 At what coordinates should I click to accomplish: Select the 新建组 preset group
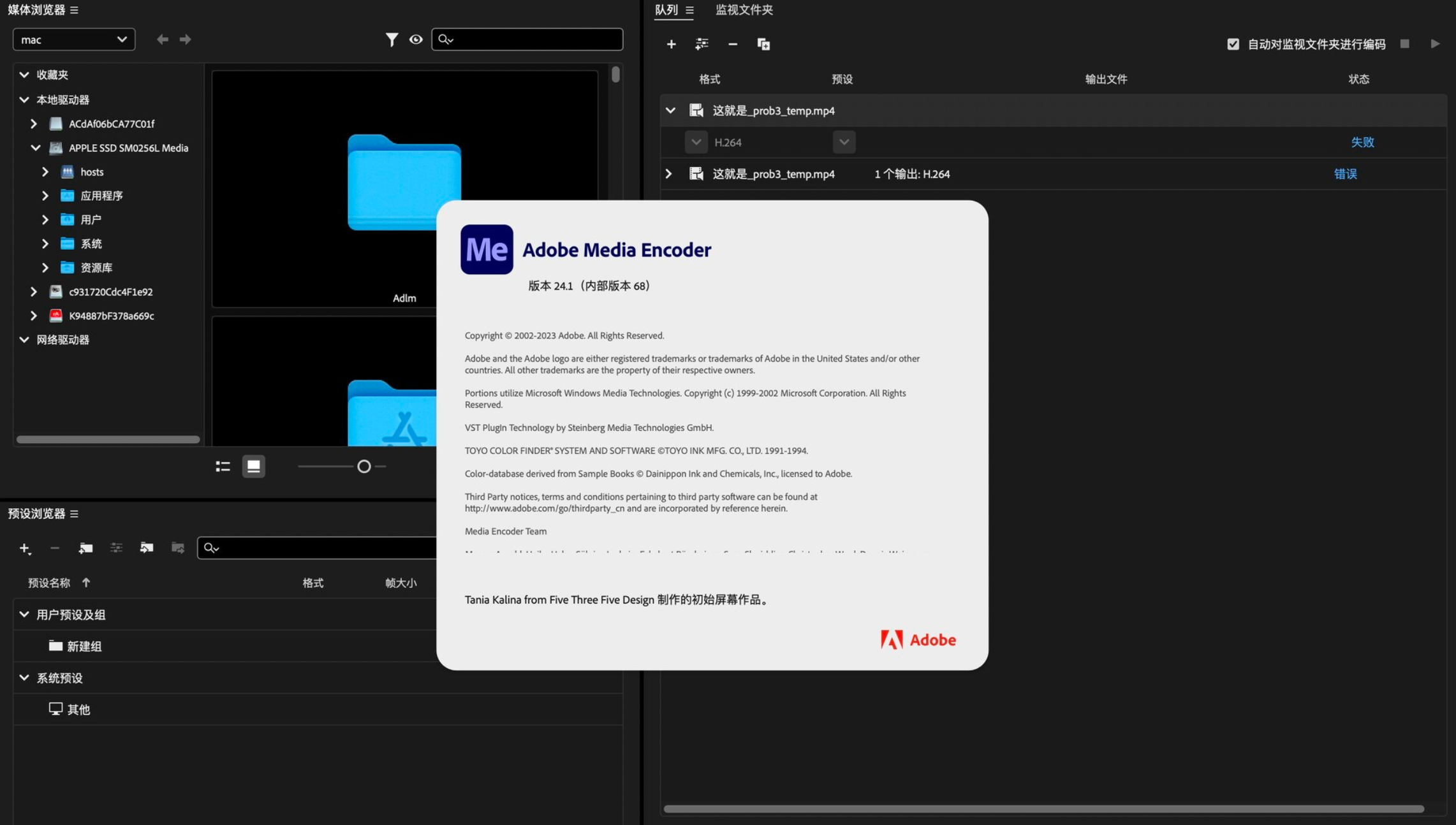click(84, 646)
